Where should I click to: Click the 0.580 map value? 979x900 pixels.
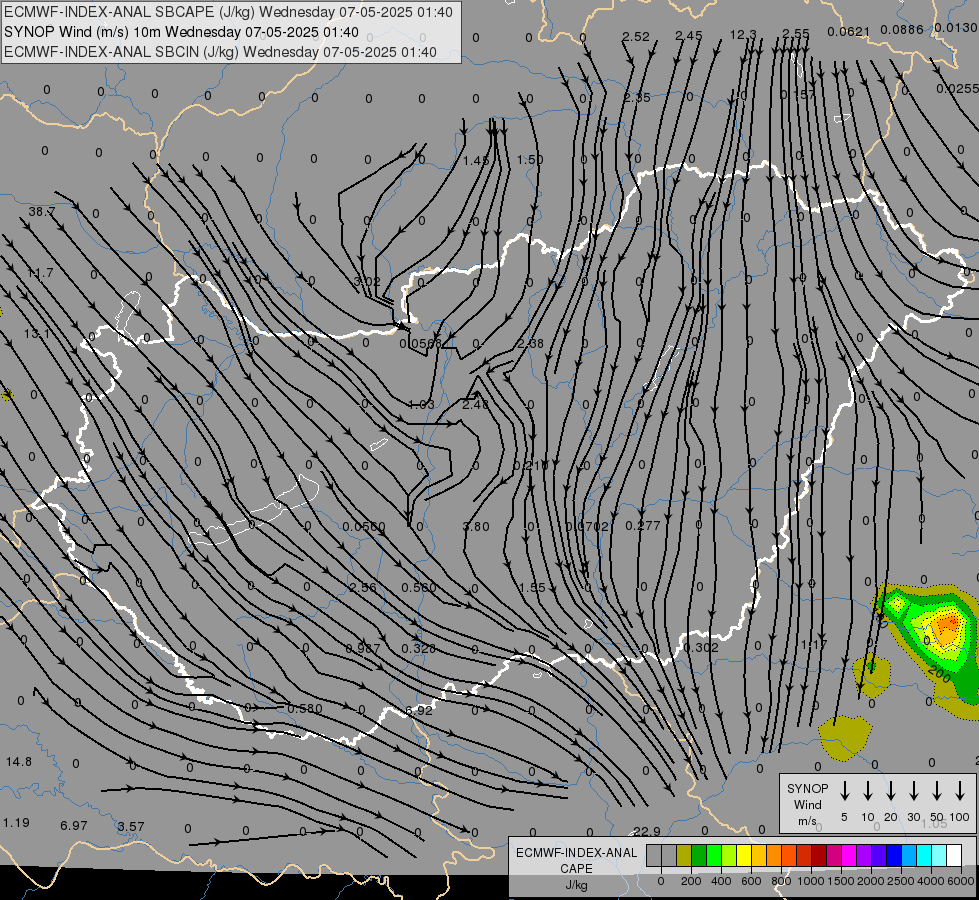305,708
